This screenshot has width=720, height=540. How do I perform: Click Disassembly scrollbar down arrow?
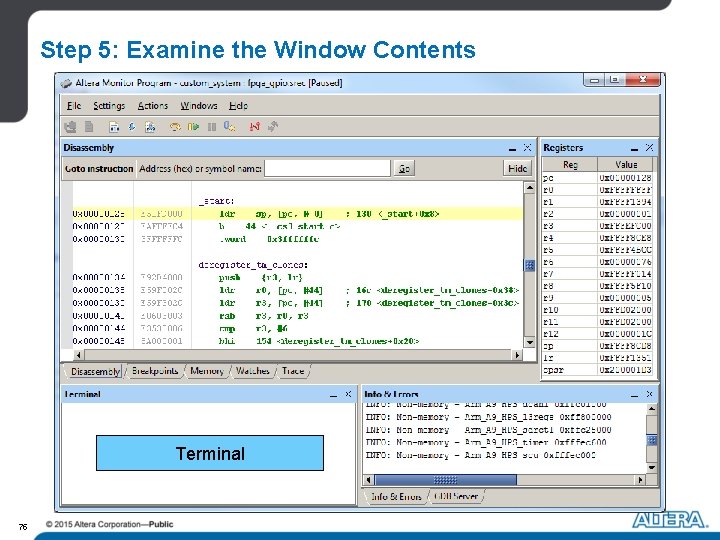click(x=529, y=342)
